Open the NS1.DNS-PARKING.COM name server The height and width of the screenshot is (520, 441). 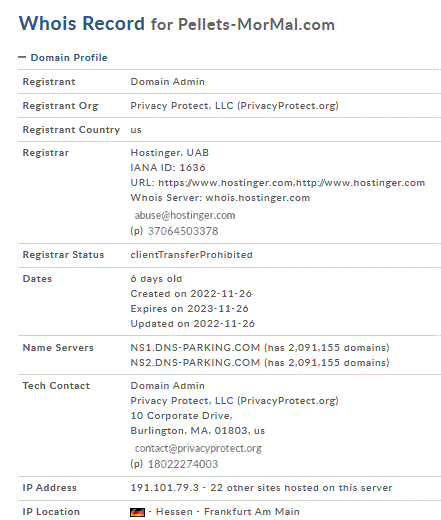tap(195, 348)
